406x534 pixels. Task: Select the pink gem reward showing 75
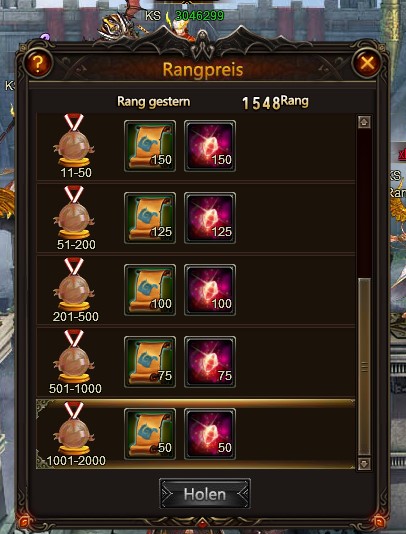210,362
